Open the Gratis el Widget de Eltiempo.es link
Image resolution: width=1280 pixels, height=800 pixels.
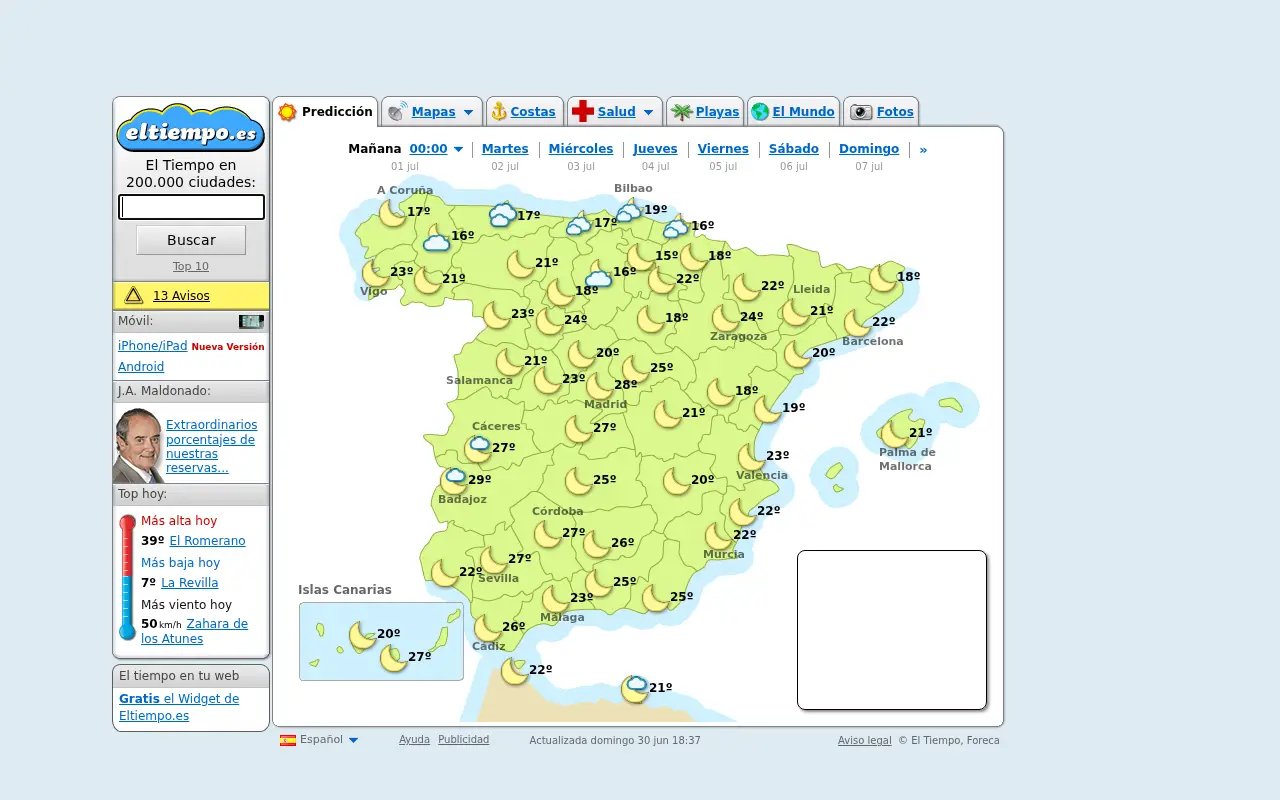point(179,707)
